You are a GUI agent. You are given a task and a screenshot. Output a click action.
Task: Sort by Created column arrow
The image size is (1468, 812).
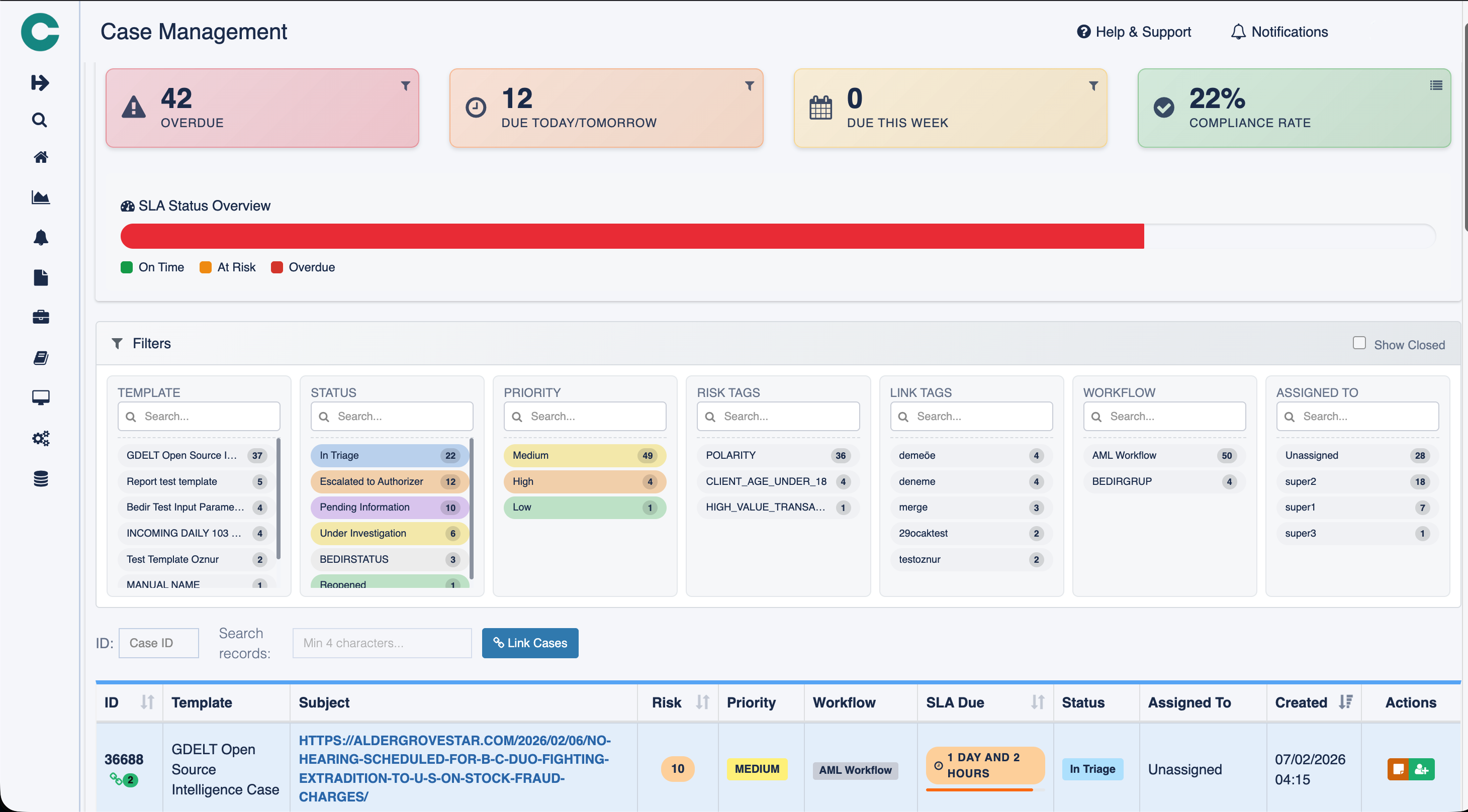click(1345, 702)
